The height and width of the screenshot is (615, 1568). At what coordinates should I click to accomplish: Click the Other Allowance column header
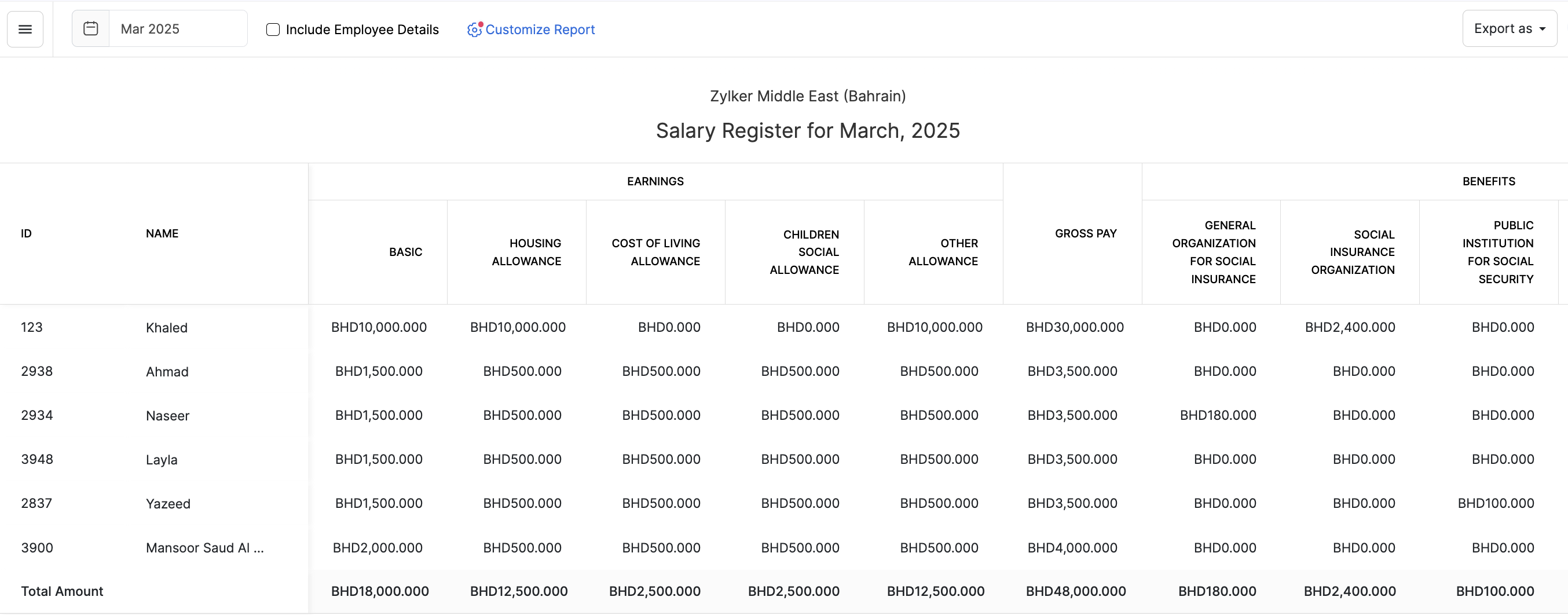943,252
